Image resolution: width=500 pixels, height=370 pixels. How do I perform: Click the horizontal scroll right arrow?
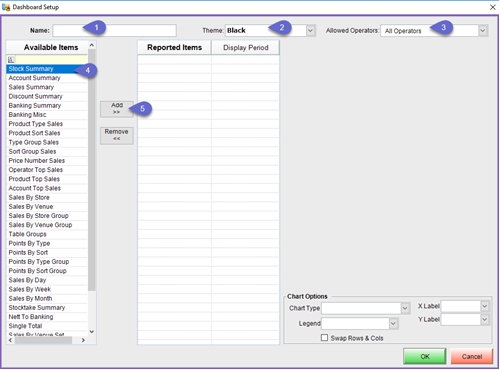(83, 340)
